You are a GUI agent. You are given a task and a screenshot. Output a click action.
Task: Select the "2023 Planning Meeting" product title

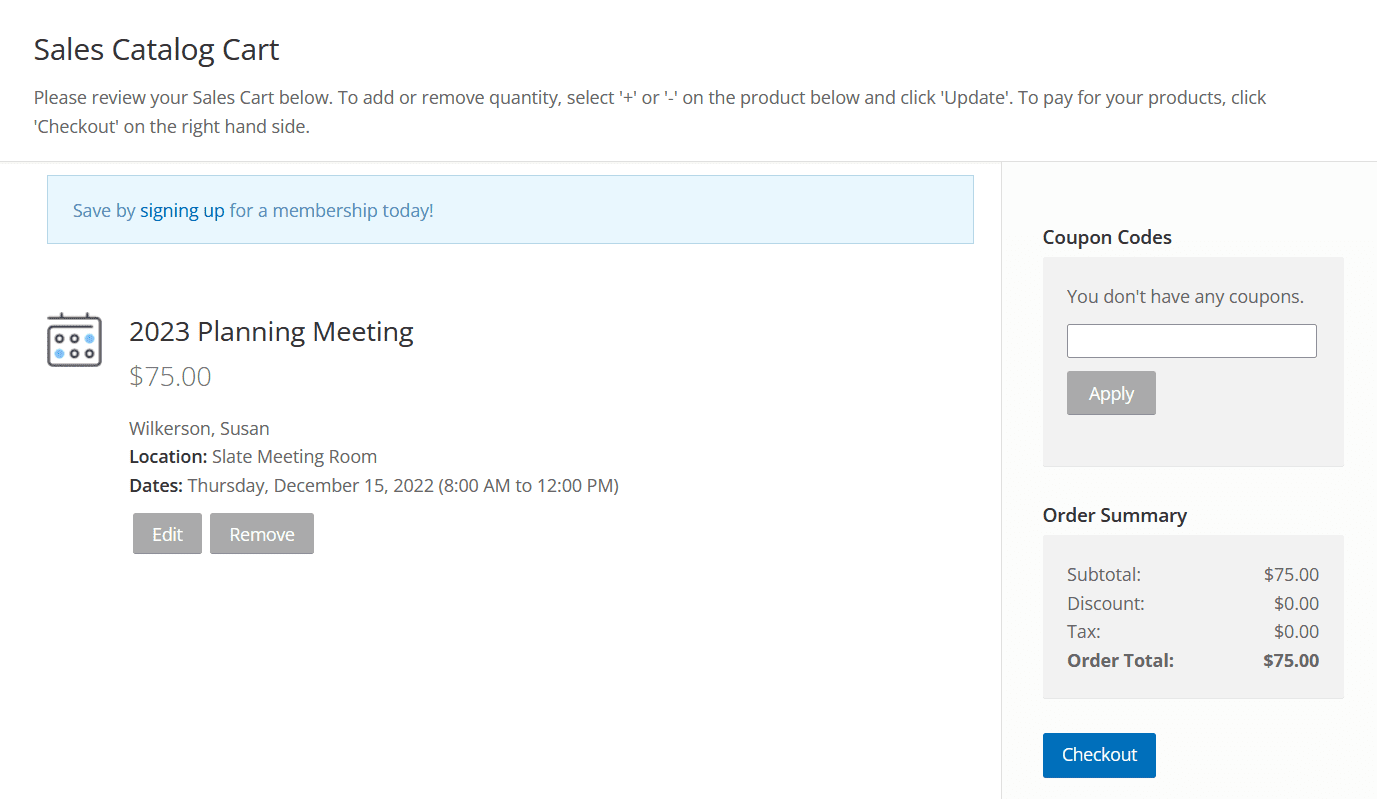pos(271,331)
